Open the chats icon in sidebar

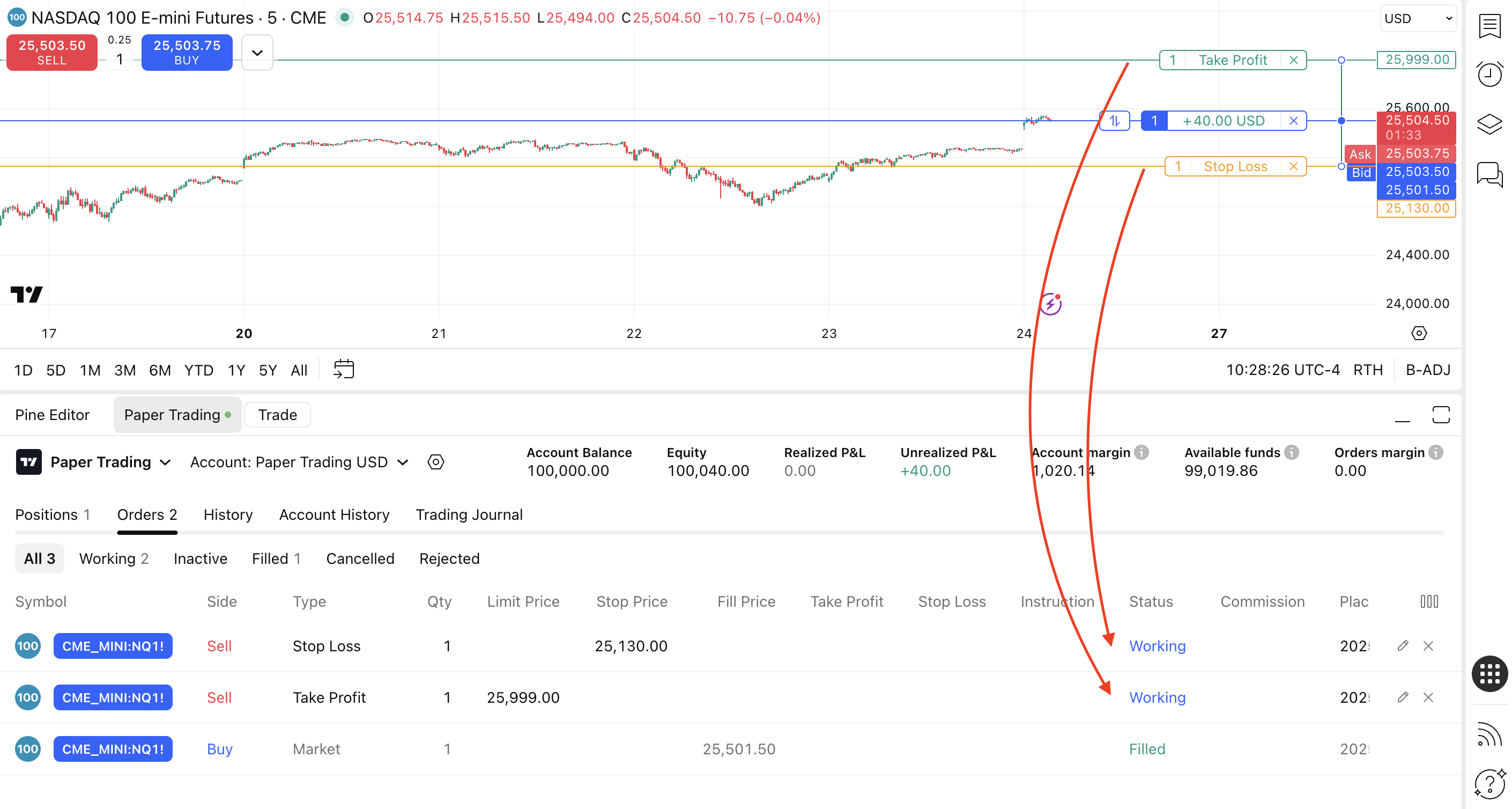[1489, 174]
